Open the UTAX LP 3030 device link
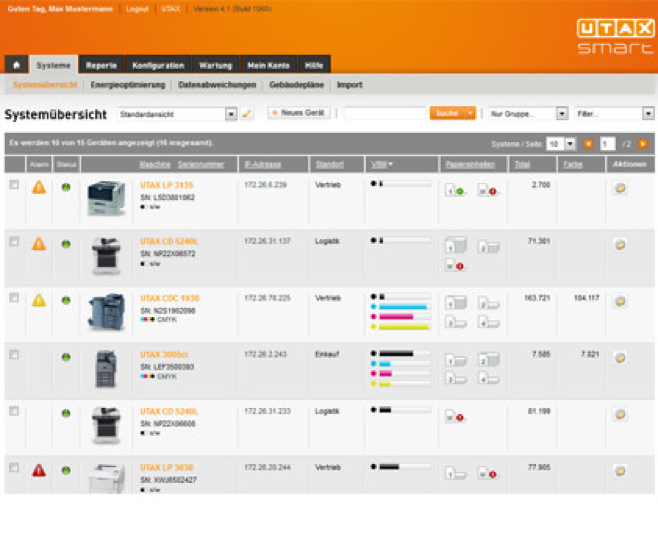658x550 pixels. tap(167, 467)
